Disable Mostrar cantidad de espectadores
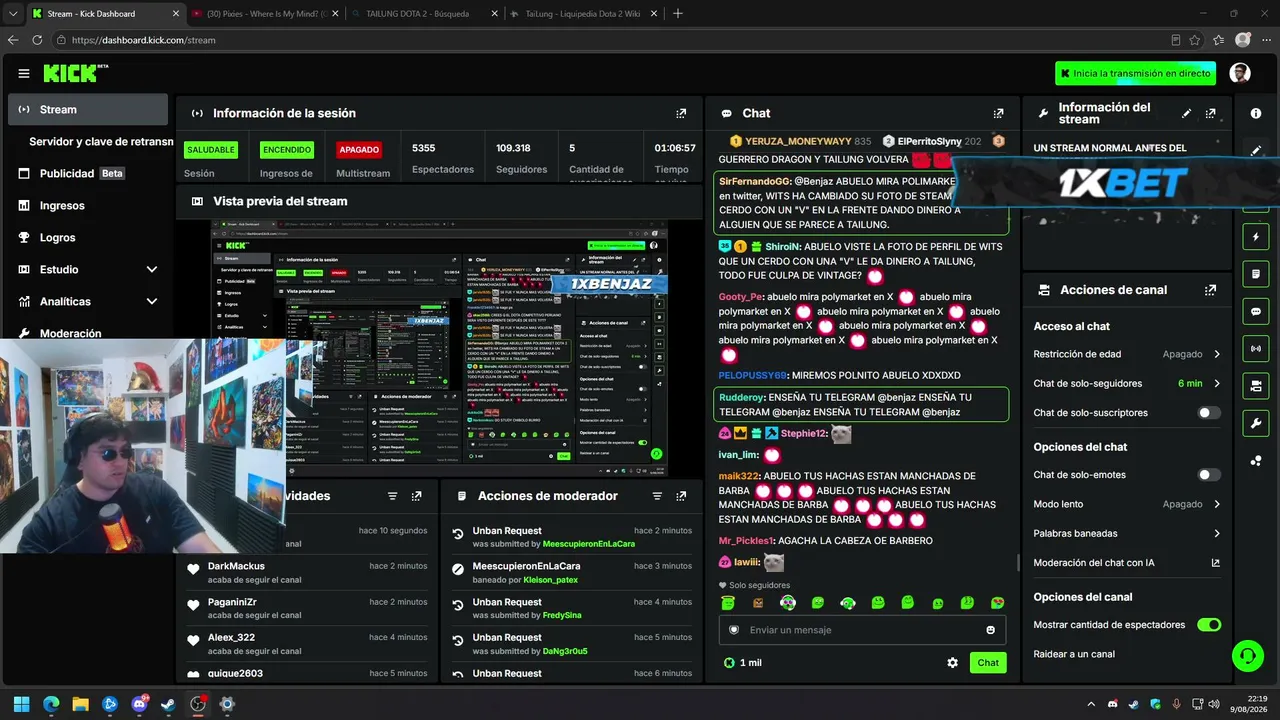 [x=1209, y=625]
